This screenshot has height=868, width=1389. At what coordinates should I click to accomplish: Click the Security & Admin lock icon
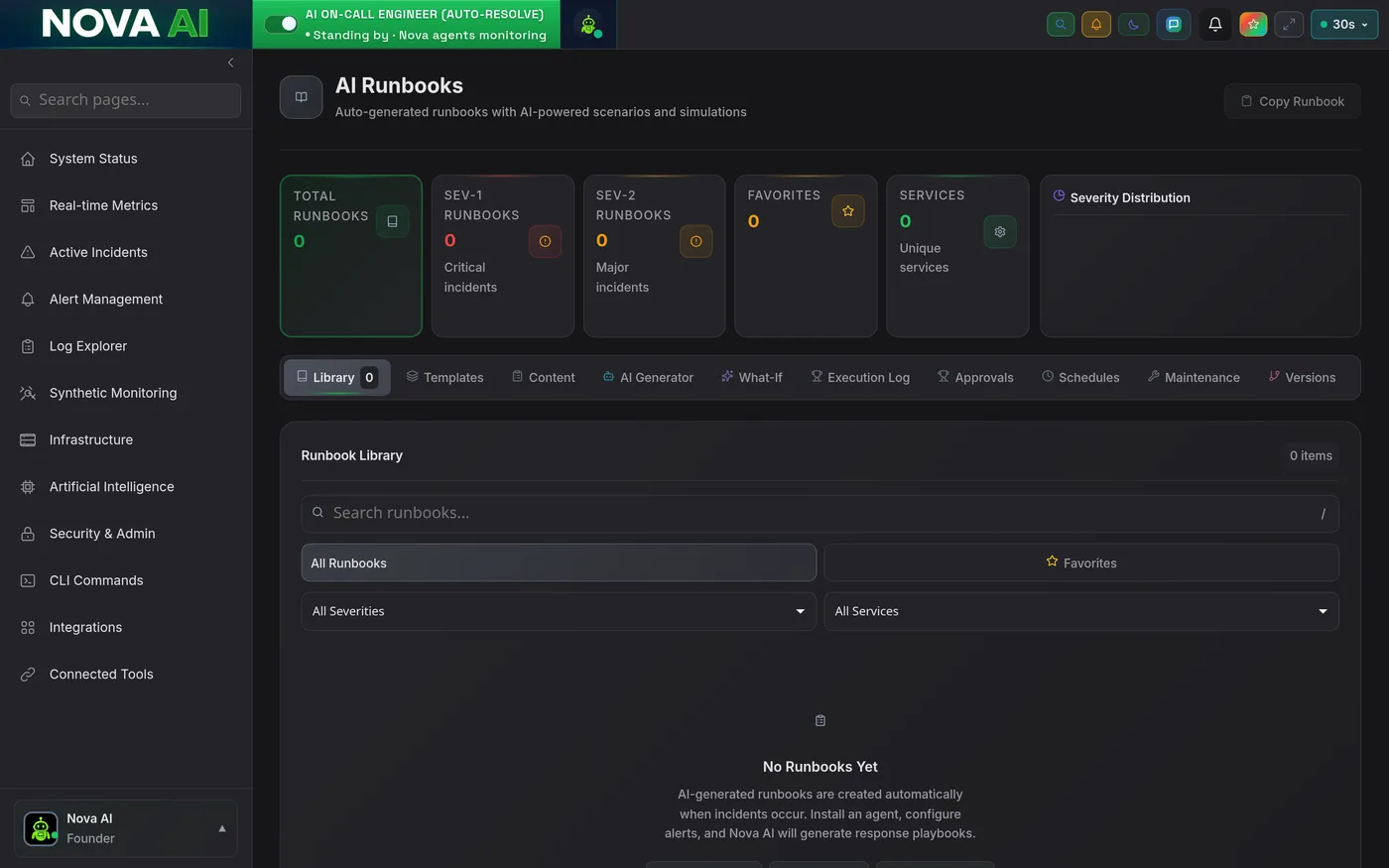point(28,534)
